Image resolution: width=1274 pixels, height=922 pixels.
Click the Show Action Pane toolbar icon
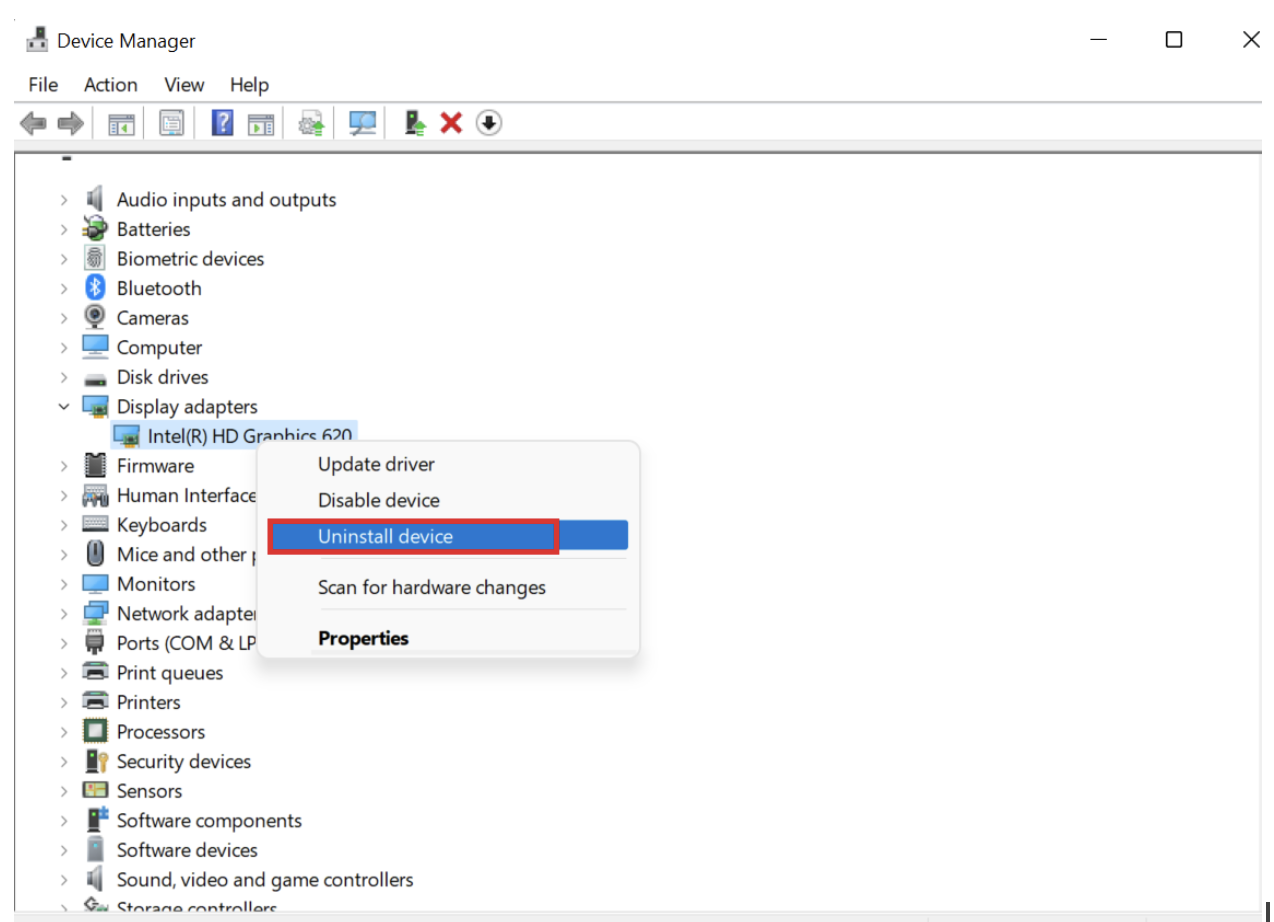261,122
